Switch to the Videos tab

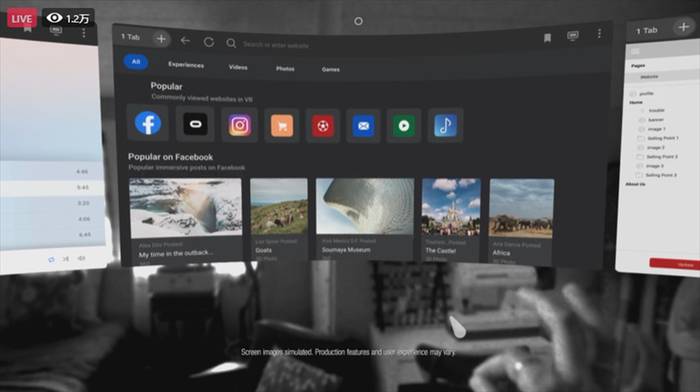coord(238,67)
